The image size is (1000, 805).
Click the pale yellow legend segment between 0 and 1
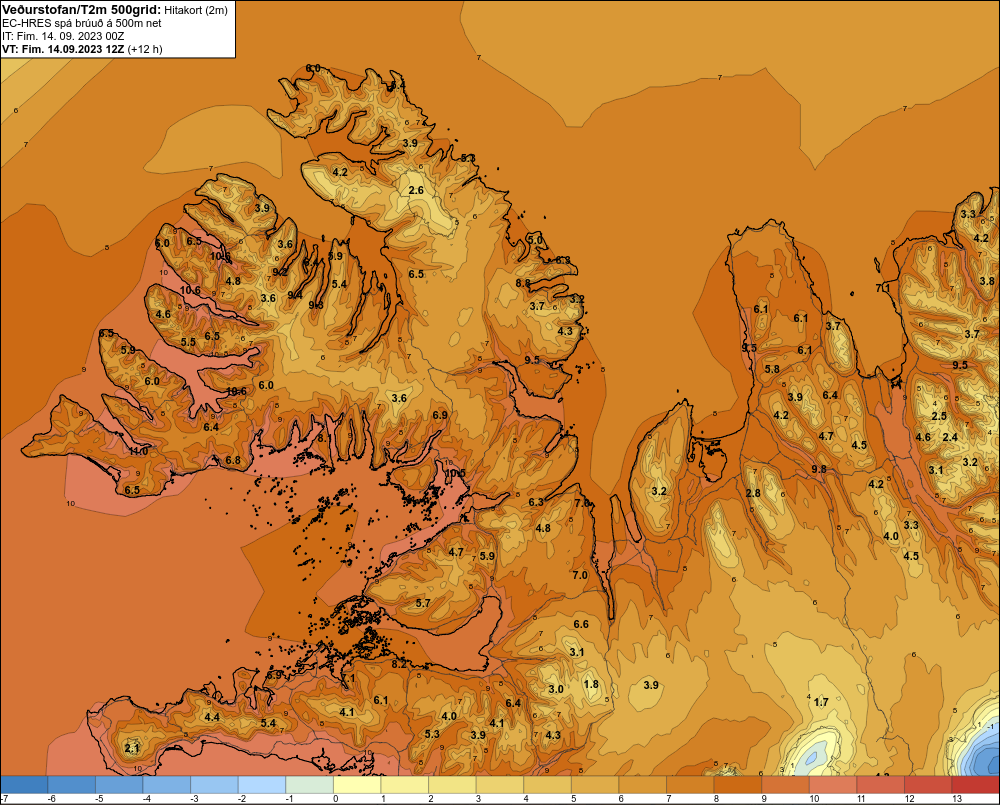click(357, 785)
